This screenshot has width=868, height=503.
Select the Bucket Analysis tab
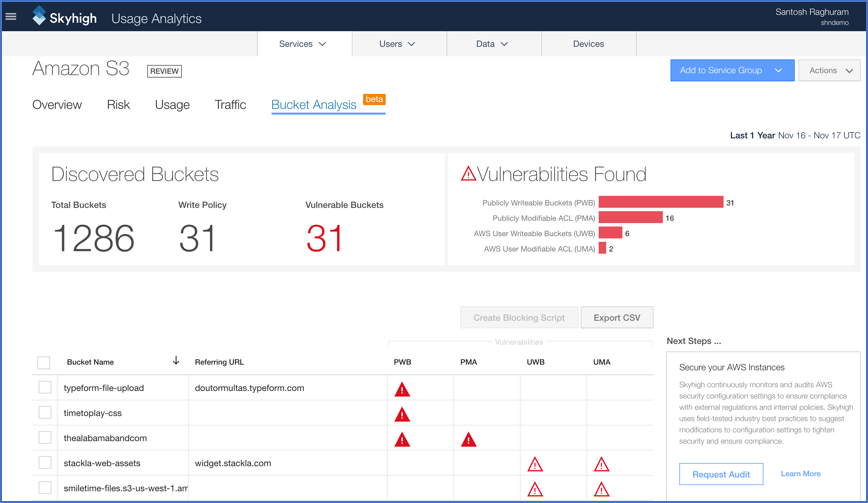pos(314,105)
